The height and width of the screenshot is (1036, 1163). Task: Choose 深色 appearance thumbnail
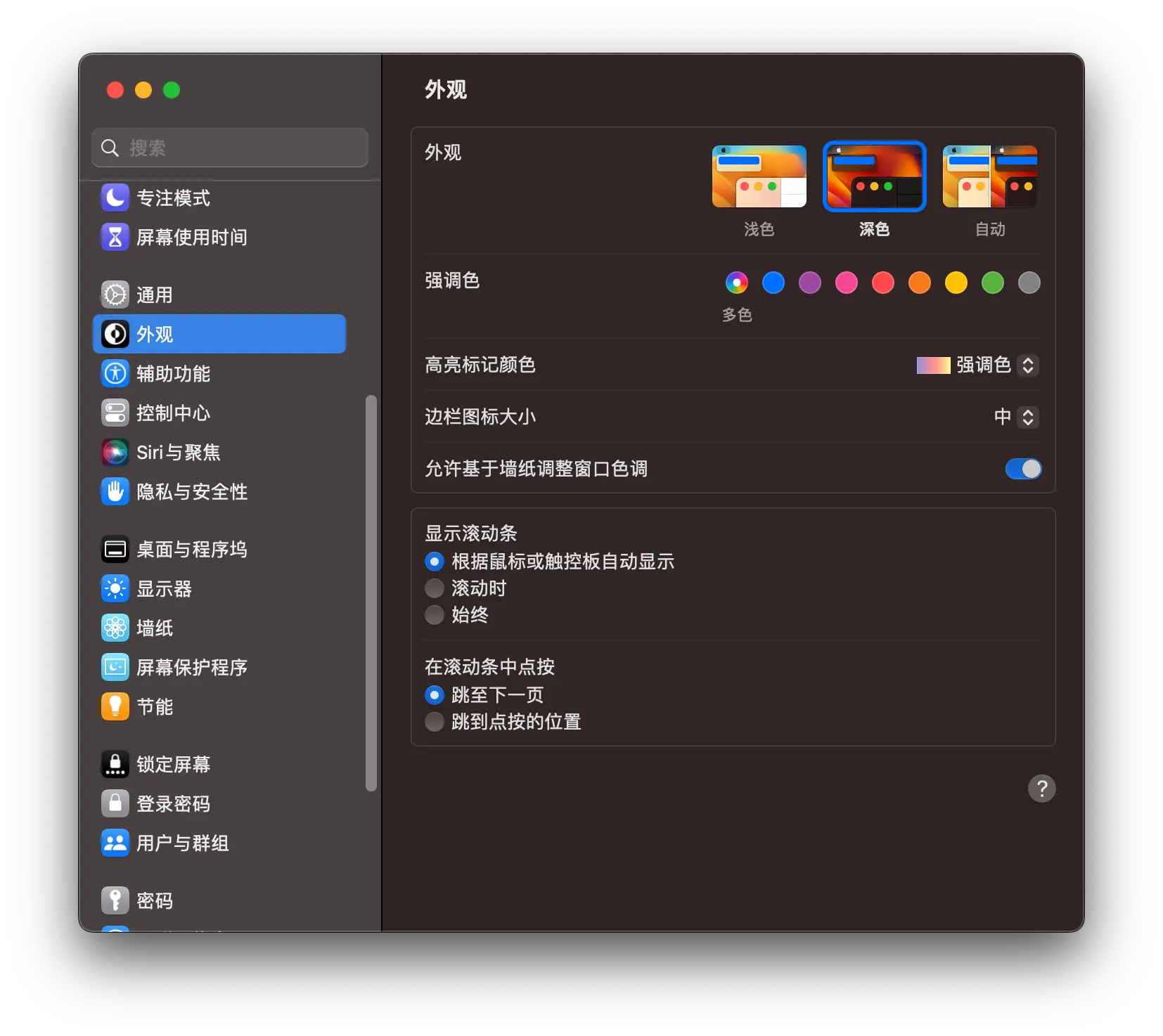(874, 176)
